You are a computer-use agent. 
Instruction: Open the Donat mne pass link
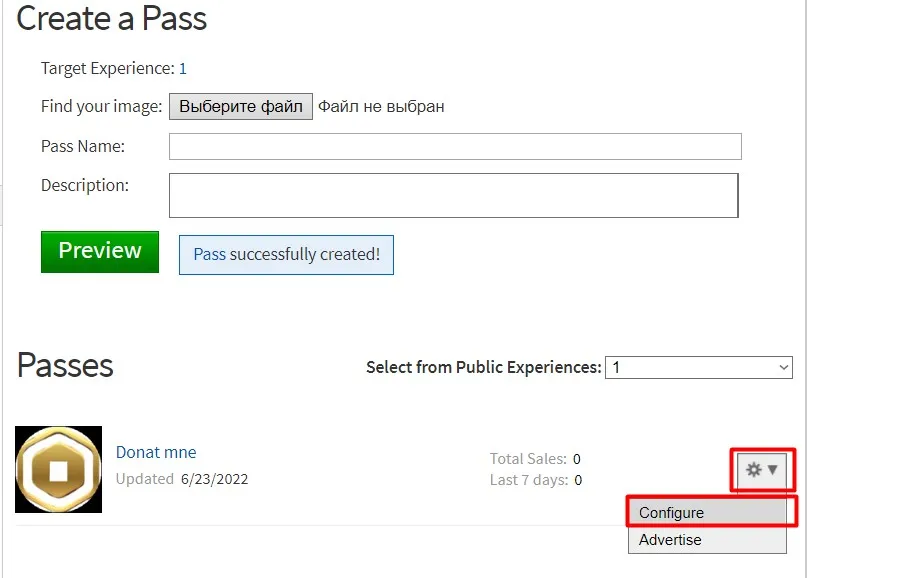point(156,452)
